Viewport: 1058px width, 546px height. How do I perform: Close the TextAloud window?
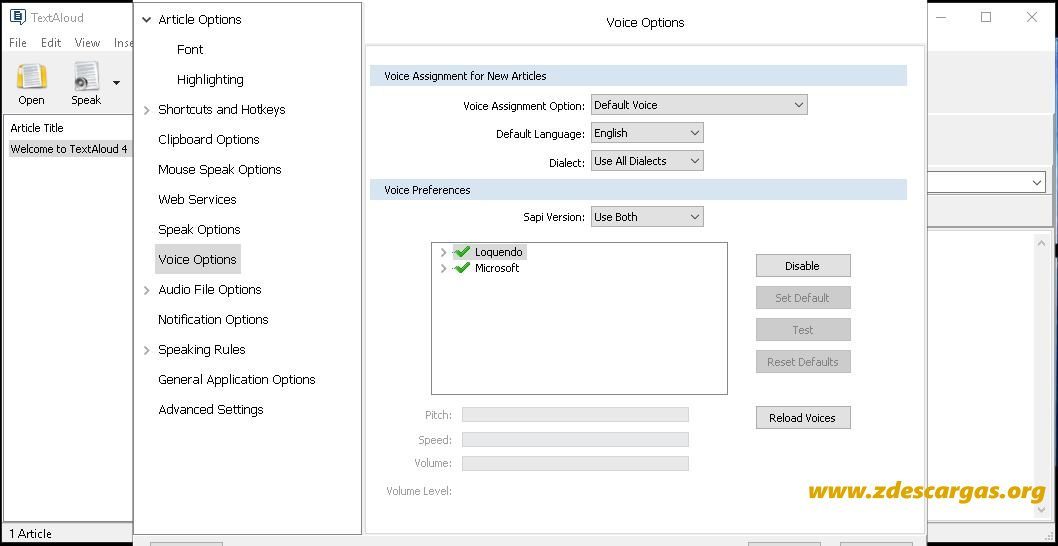pyautogui.click(x=1032, y=18)
